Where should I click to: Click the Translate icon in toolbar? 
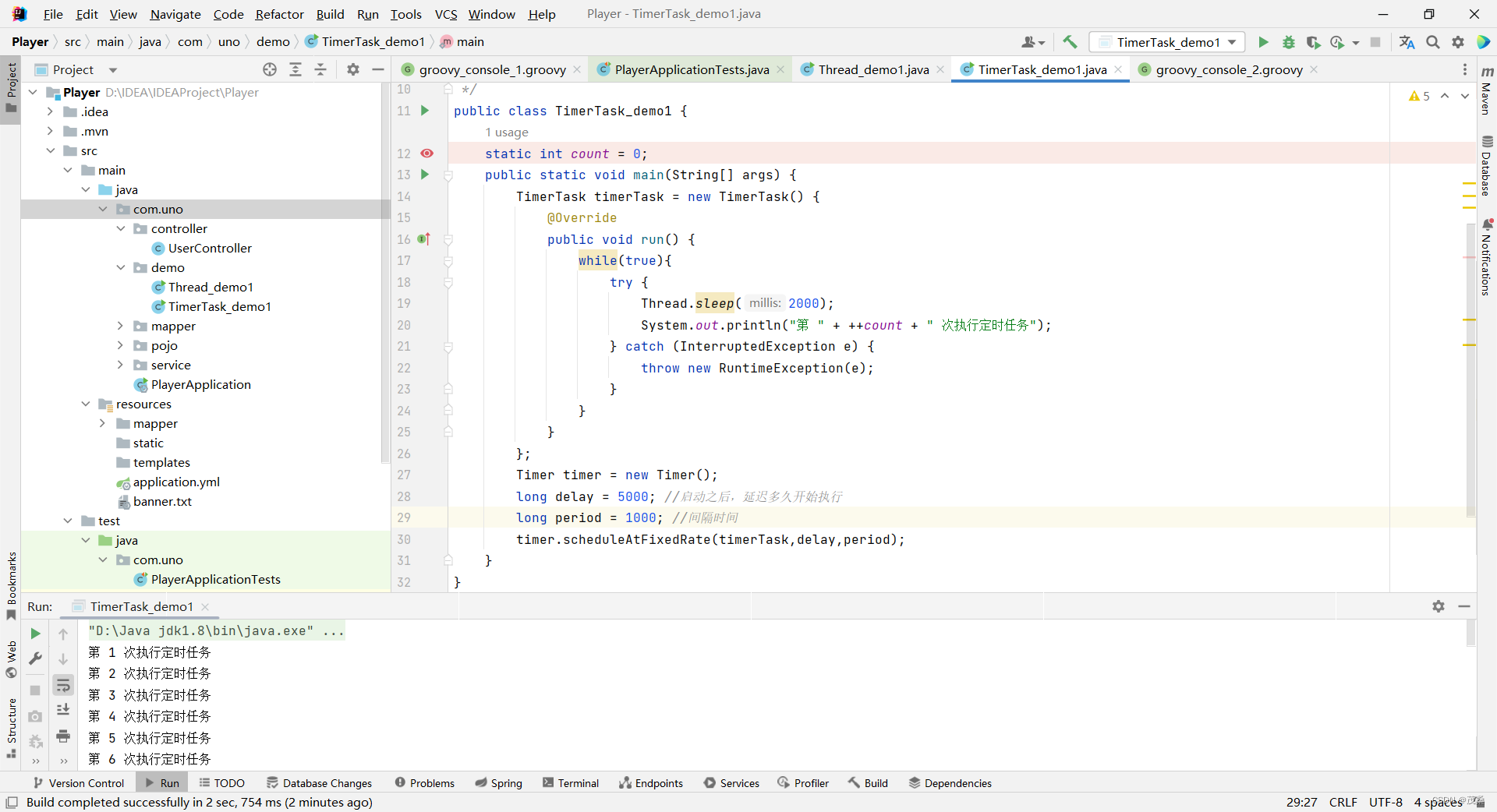(x=1407, y=42)
